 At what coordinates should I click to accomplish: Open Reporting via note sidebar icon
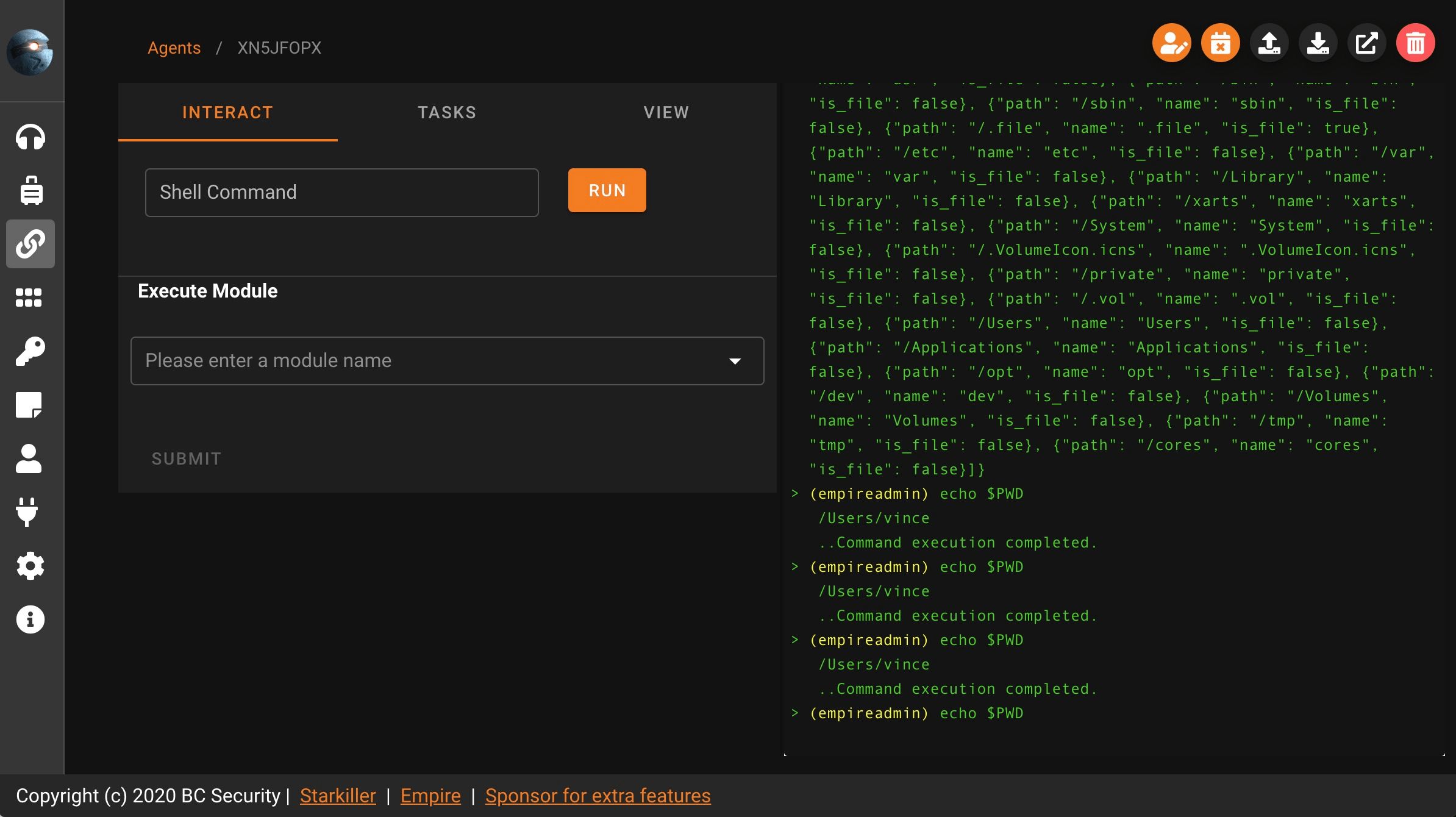pyautogui.click(x=29, y=405)
